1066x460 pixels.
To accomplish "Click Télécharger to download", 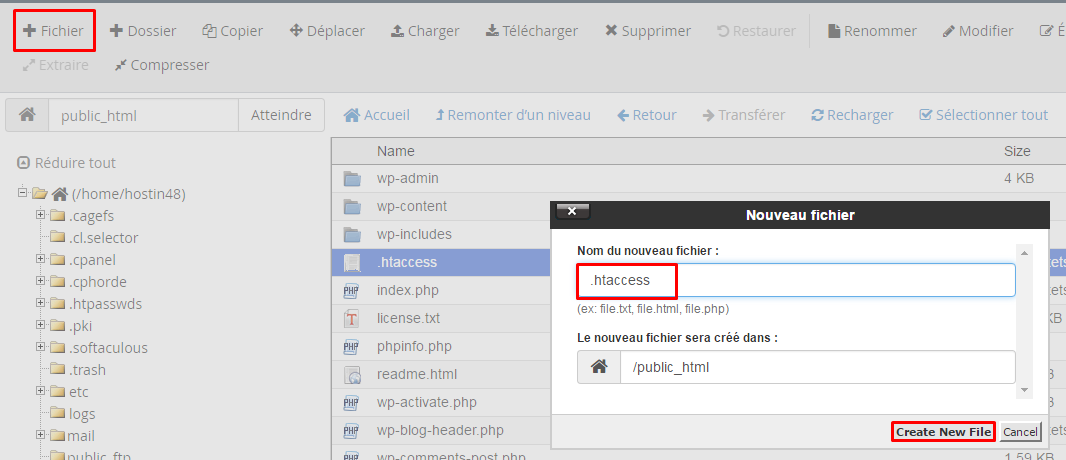I will pyautogui.click(x=532, y=31).
